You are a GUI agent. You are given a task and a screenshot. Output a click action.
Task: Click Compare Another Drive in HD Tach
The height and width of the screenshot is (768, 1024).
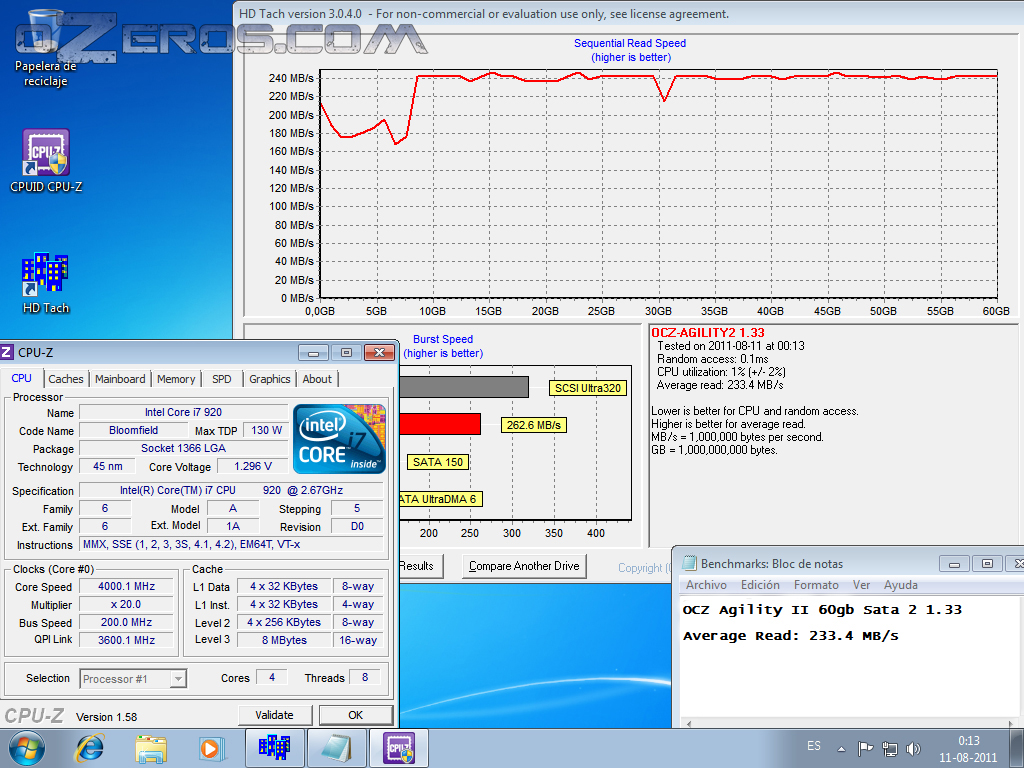[x=524, y=566]
